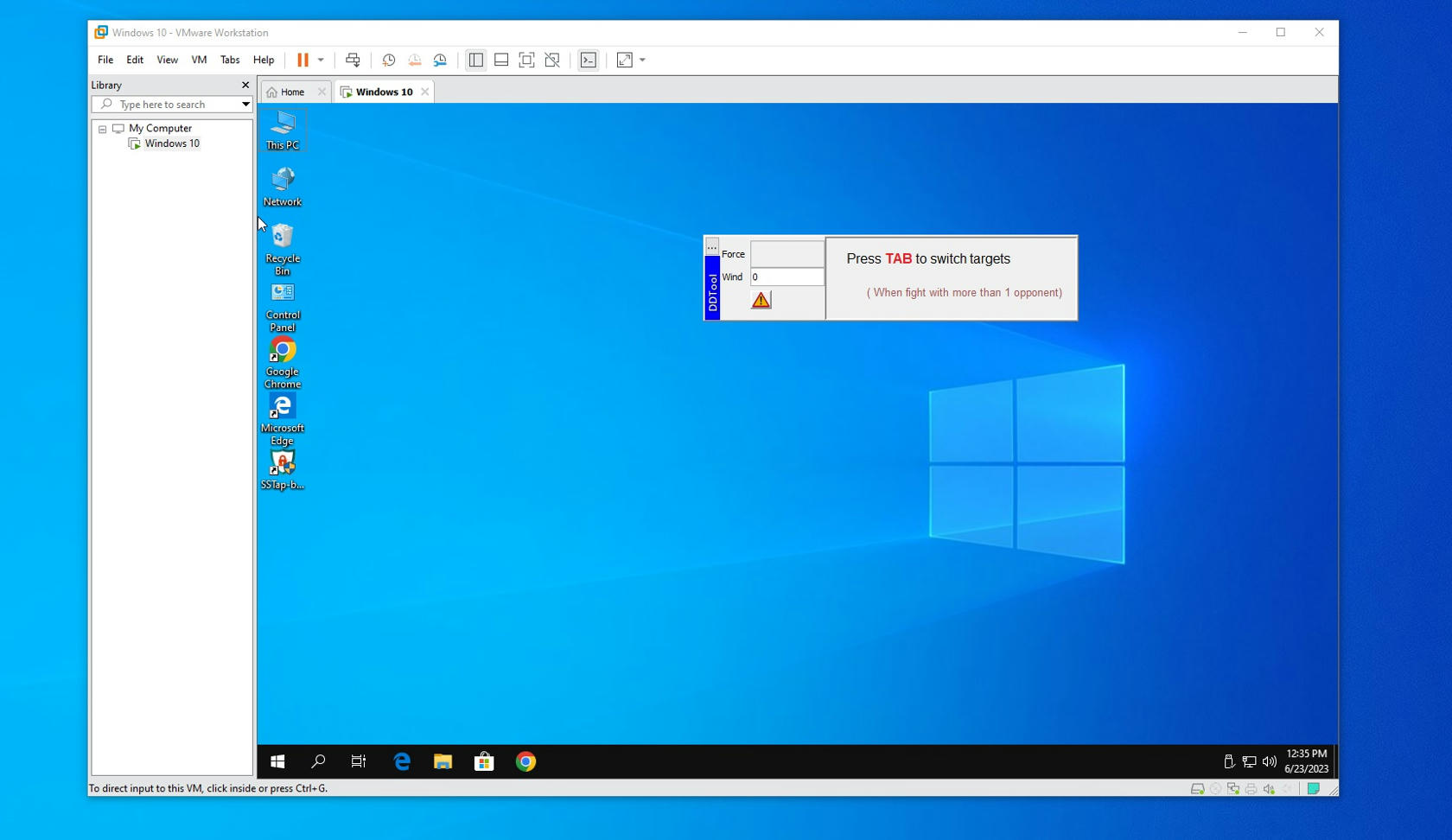Toggle the thumbnail bar view
Screen dimensions: 1452x840
coord(501,60)
